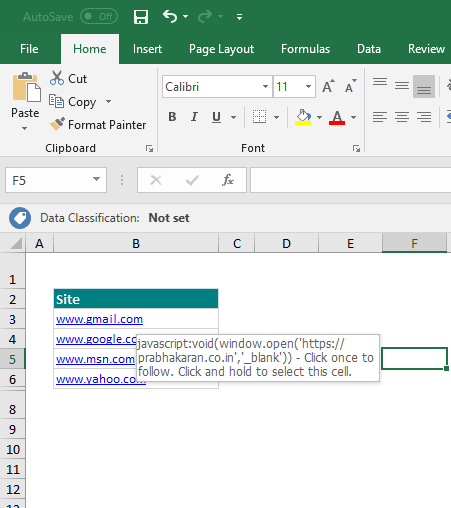The image size is (451, 508).
Task: Open Font settings dialog launcher
Action: (x=356, y=149)
